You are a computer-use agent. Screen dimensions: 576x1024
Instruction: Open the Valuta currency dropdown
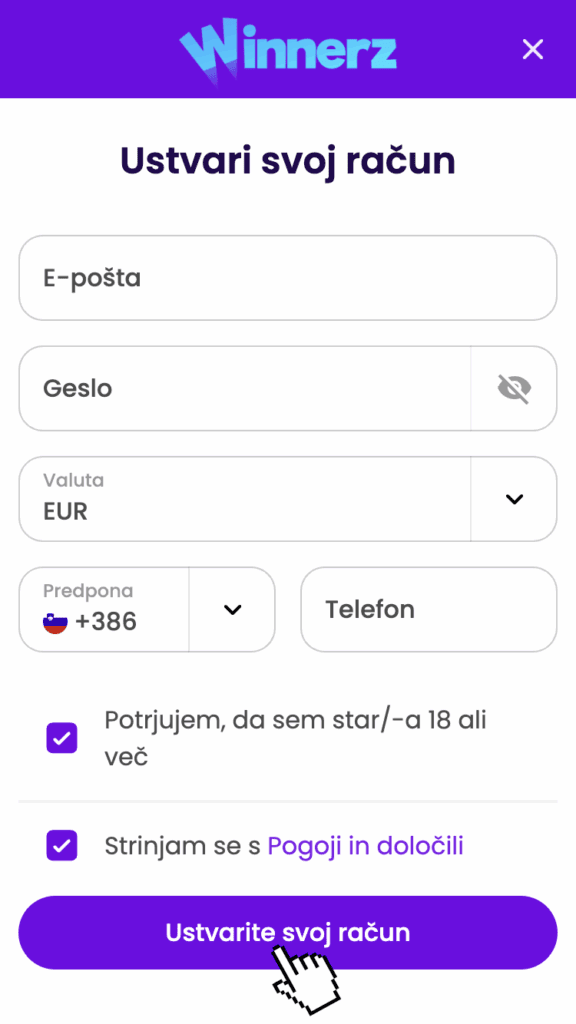pyautogui.click(x=513, y=499)
